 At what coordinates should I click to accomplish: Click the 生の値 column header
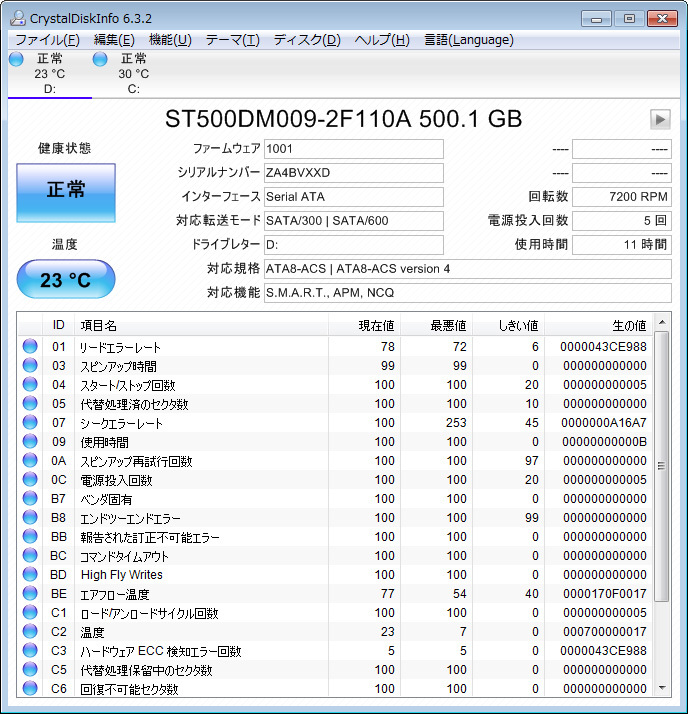[x=599, y=325]
